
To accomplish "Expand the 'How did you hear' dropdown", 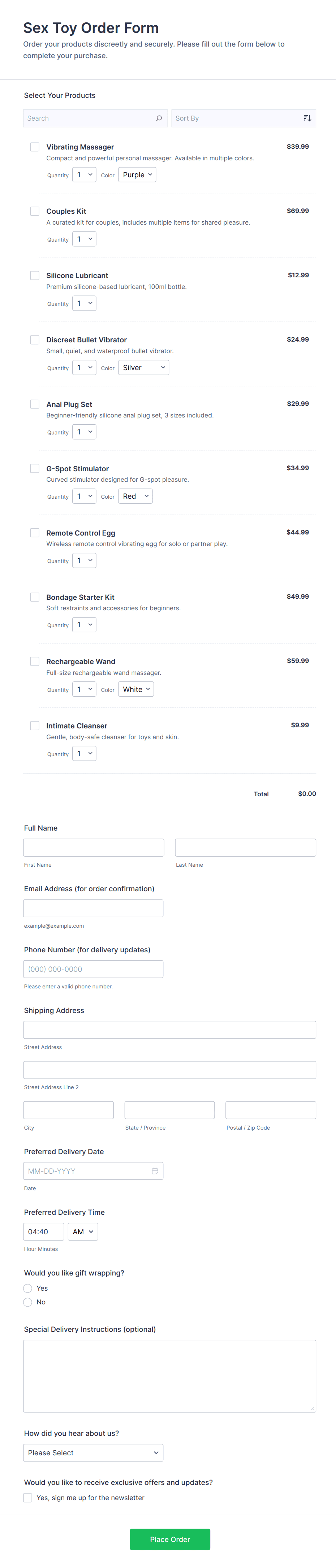I will coord(93,1452).
